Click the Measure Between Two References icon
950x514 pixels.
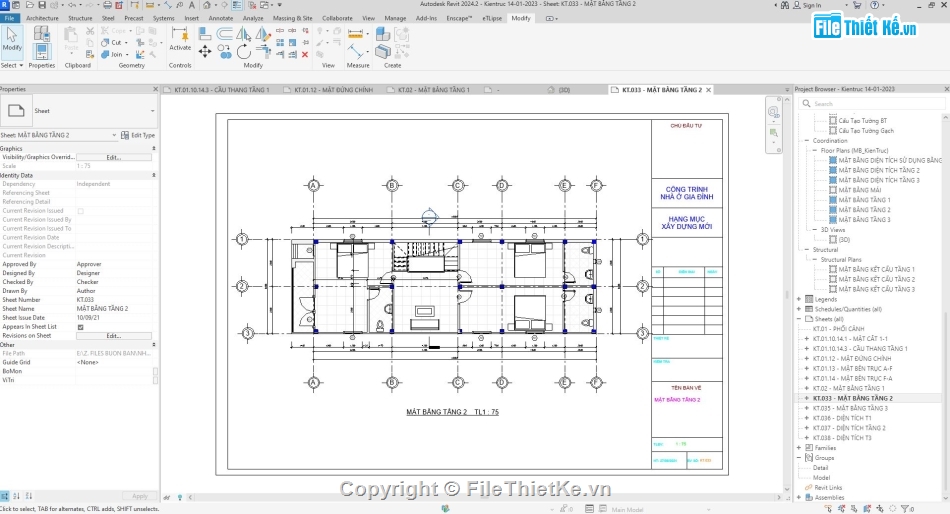coord(356,52)
